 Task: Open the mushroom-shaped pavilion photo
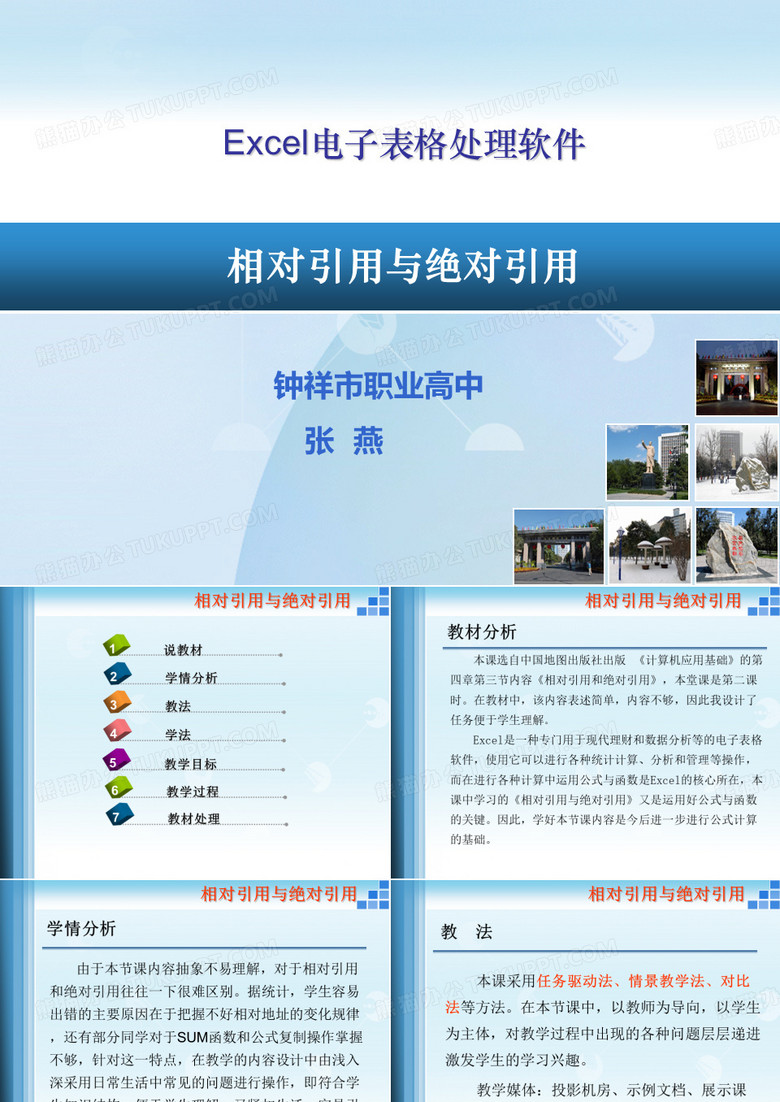649,546
